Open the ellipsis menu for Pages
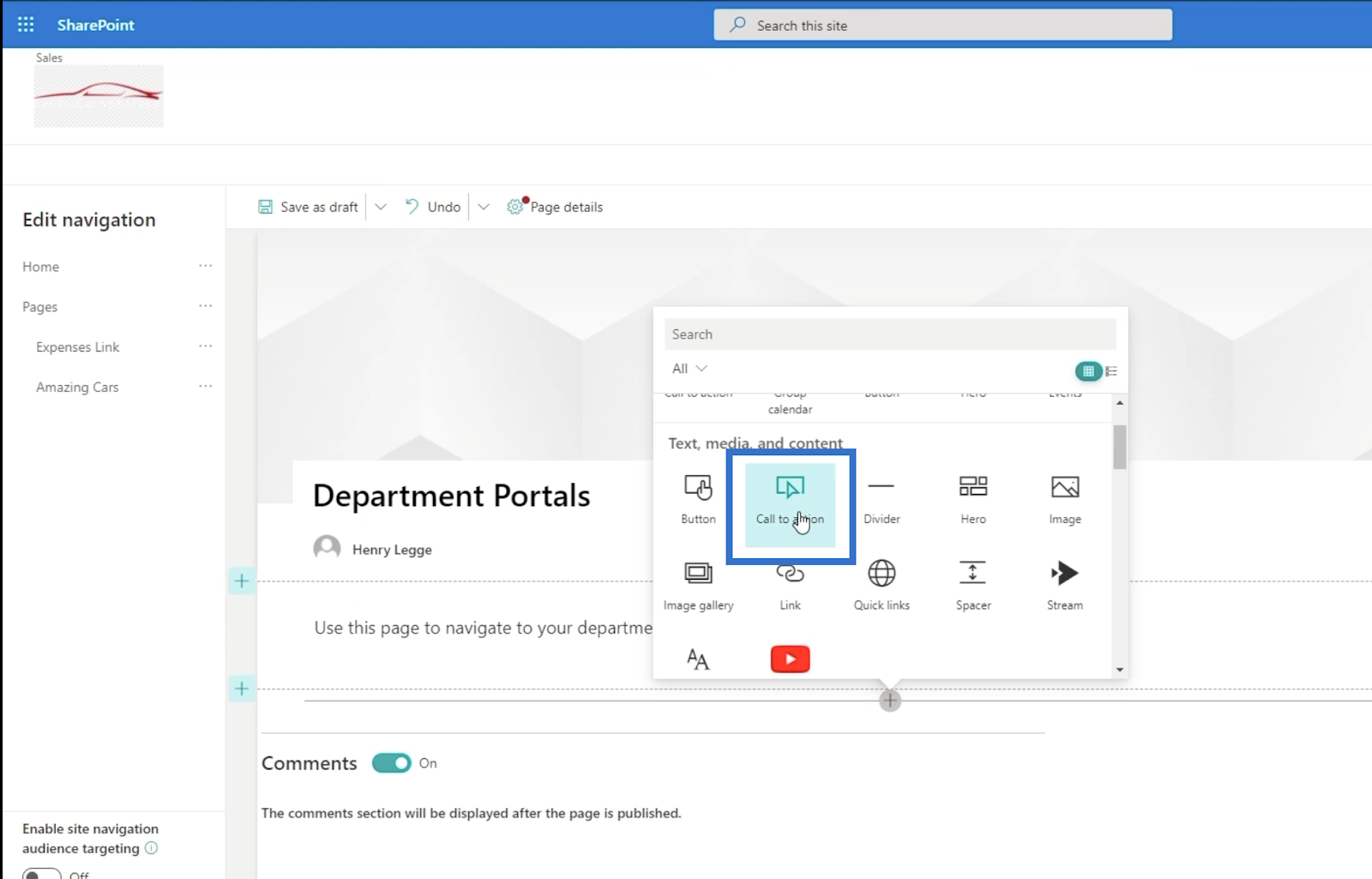The height and width of the screenshot is (879, 1372). pos(206,306)
